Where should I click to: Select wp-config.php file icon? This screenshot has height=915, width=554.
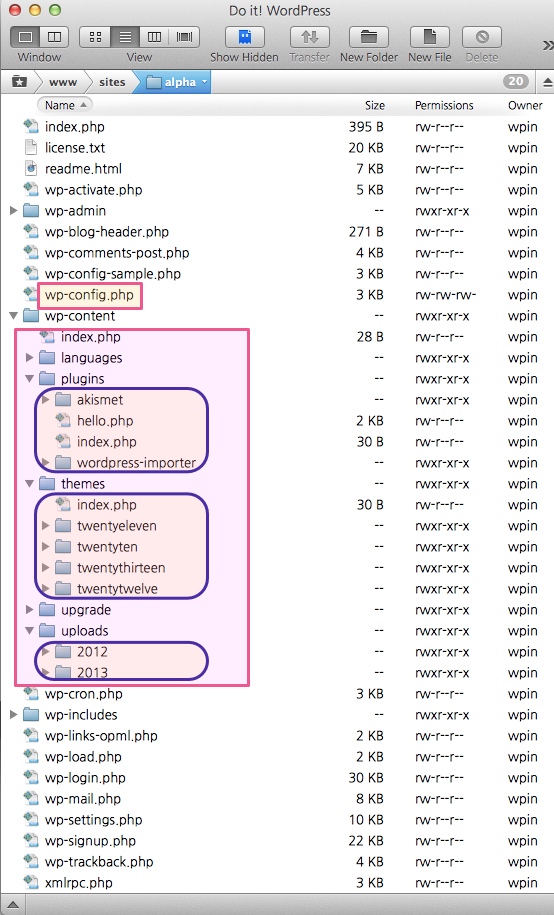coord(30,294)
